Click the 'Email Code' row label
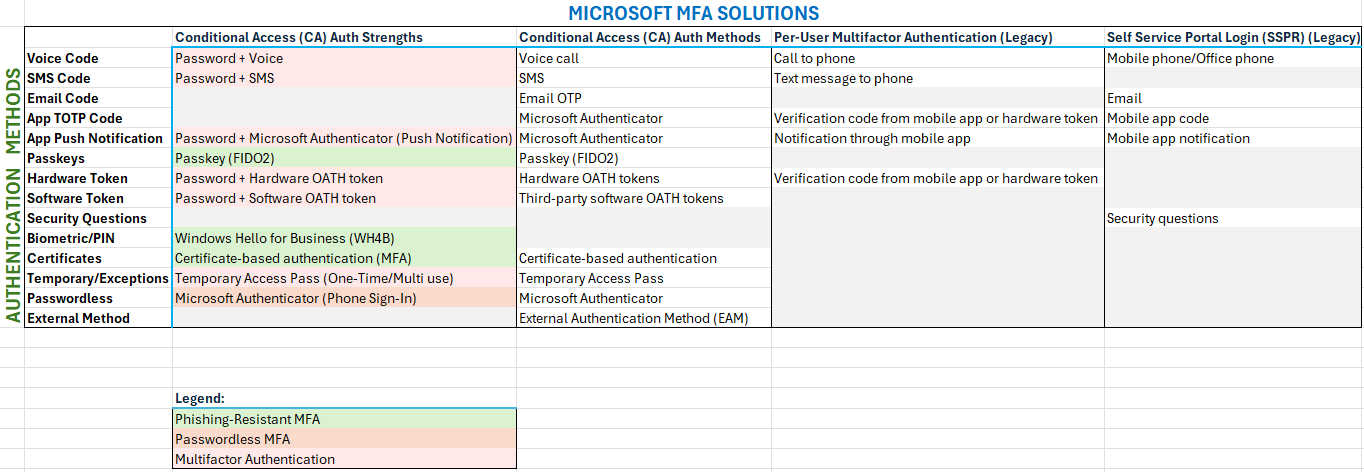The height and width of the screenshot is (472, 1364). pos(98,98)
